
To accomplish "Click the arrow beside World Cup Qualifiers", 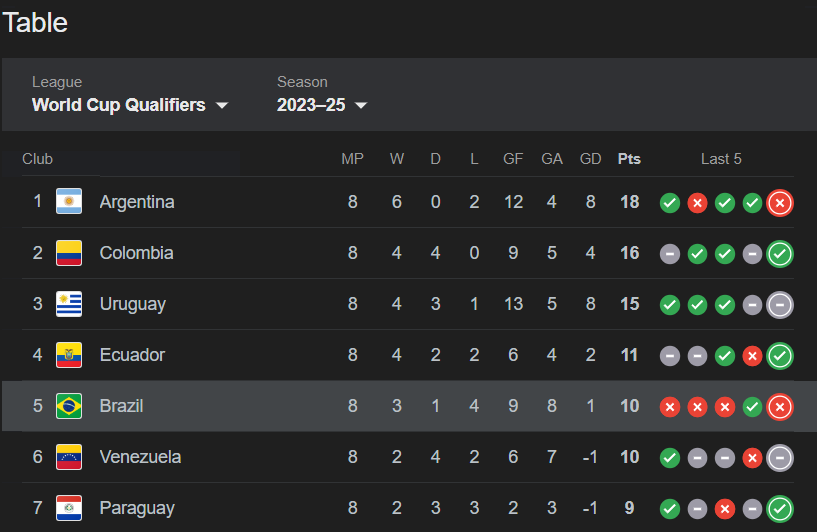I will 222,105.
